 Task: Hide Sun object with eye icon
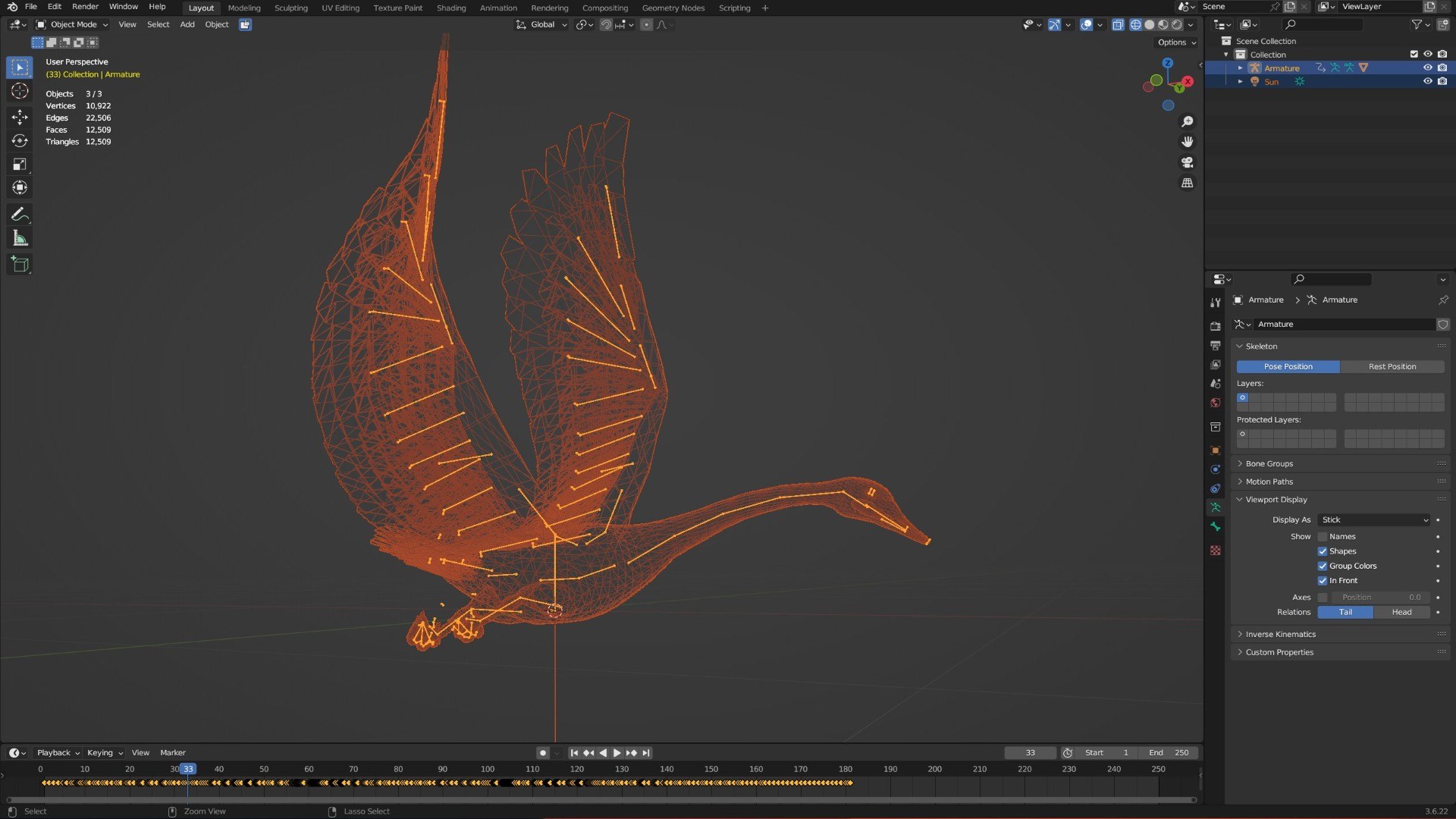(x=1427, y=81)
